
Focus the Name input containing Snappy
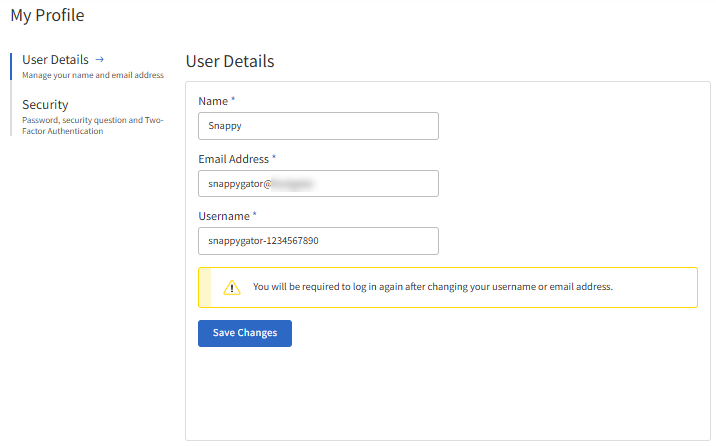pyautogui.click(x=318, y=126)
